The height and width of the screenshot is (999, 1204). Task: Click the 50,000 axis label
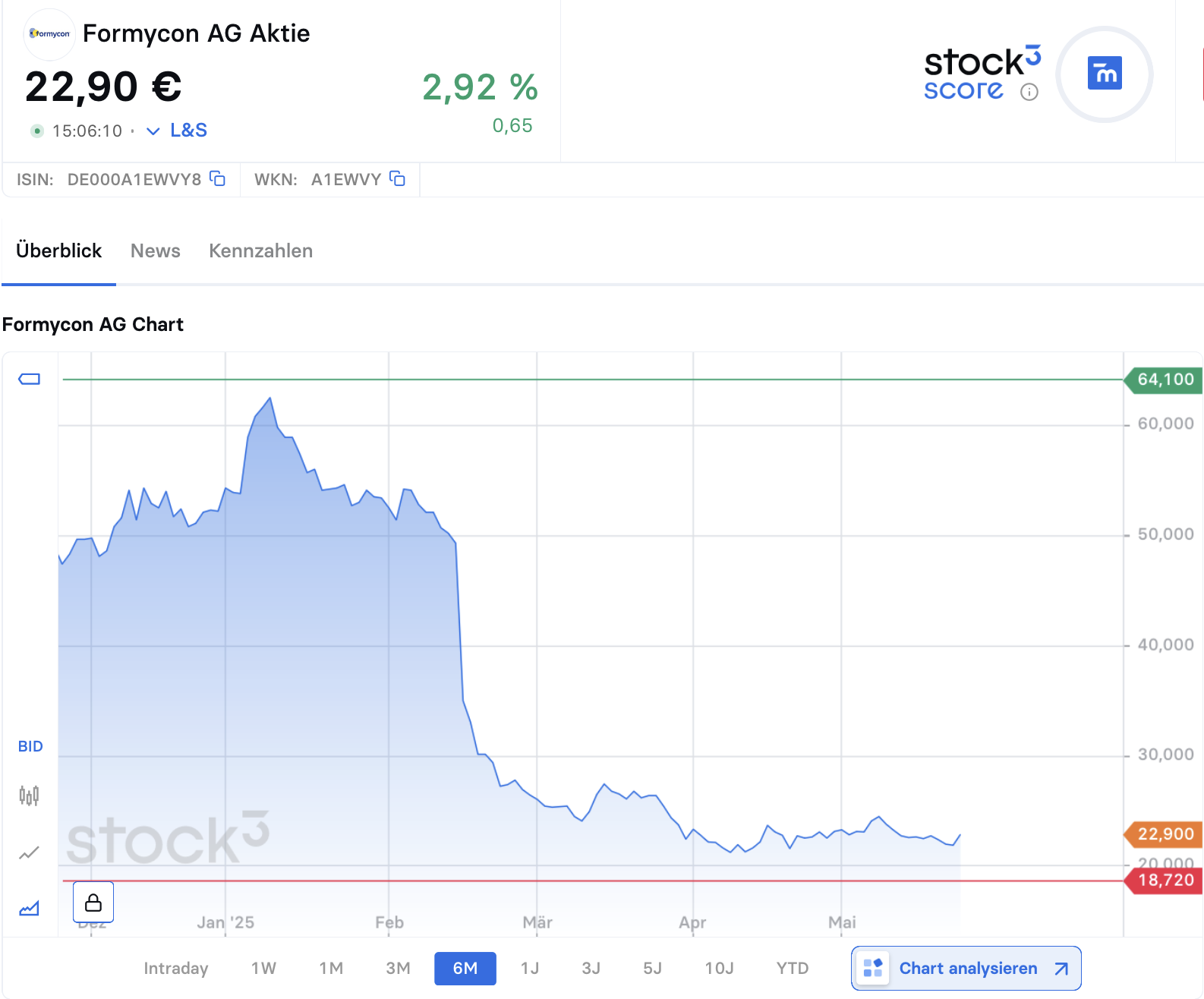click(x=1166, y=534)
